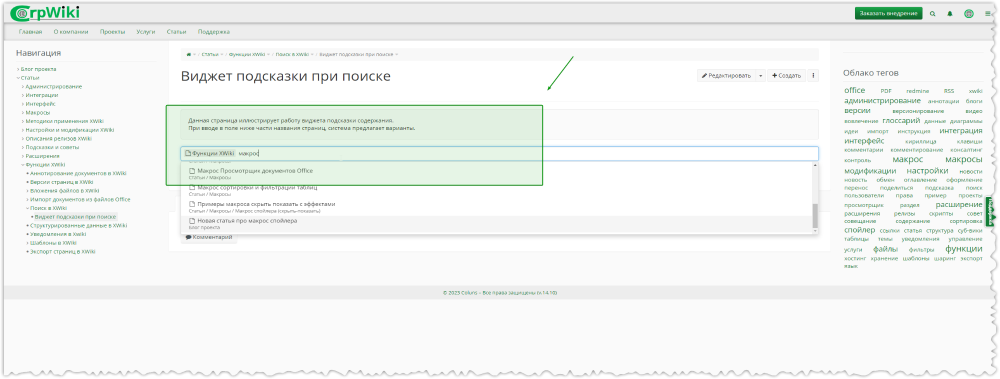Screen dimensions: 1000x379
Task: Expand Интеграции in navigation tree
Action: 22,95
